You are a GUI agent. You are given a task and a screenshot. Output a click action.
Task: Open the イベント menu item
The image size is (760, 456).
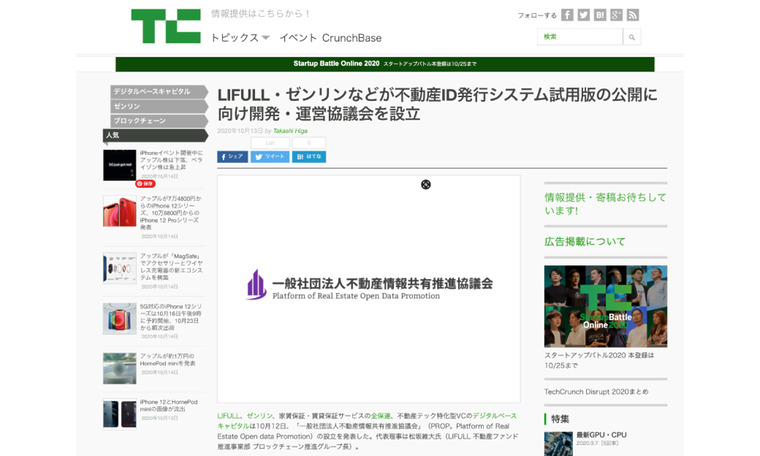(x=299, y=38)
